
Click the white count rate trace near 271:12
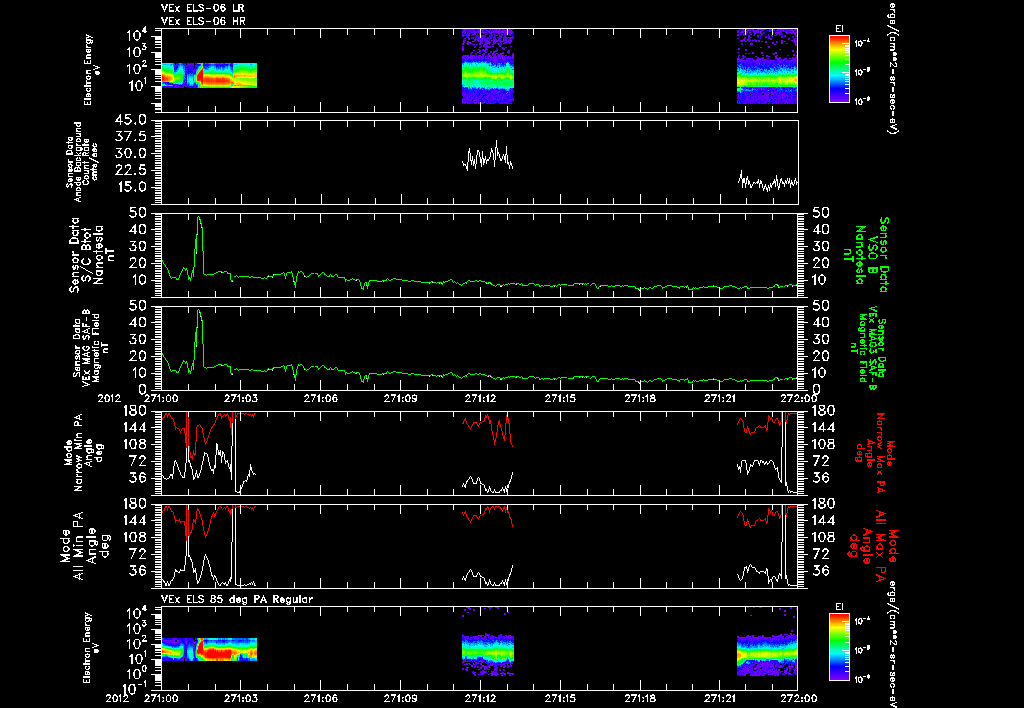click(x=488, y=157)
